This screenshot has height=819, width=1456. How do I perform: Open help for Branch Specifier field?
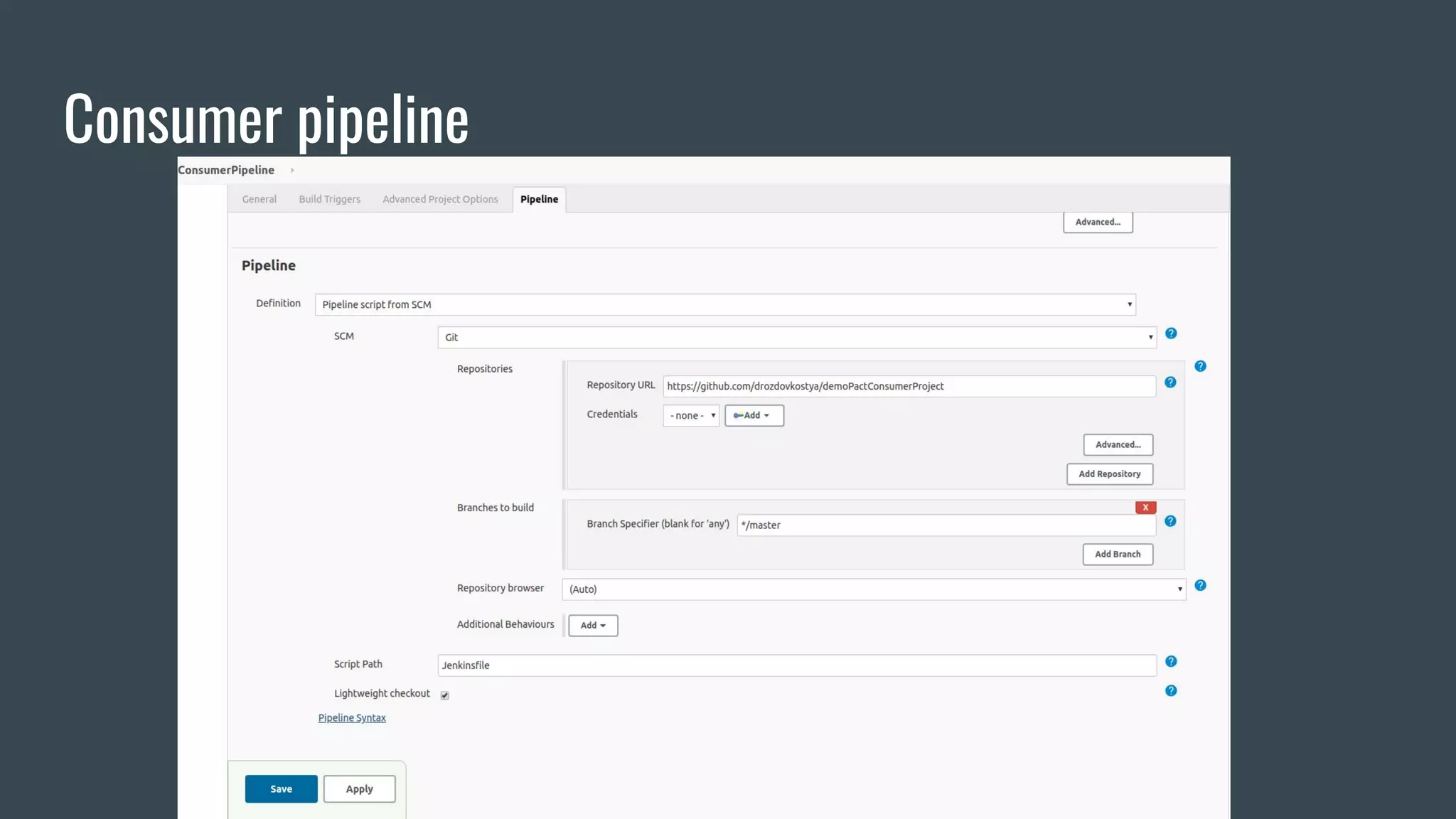point(1170,521)
